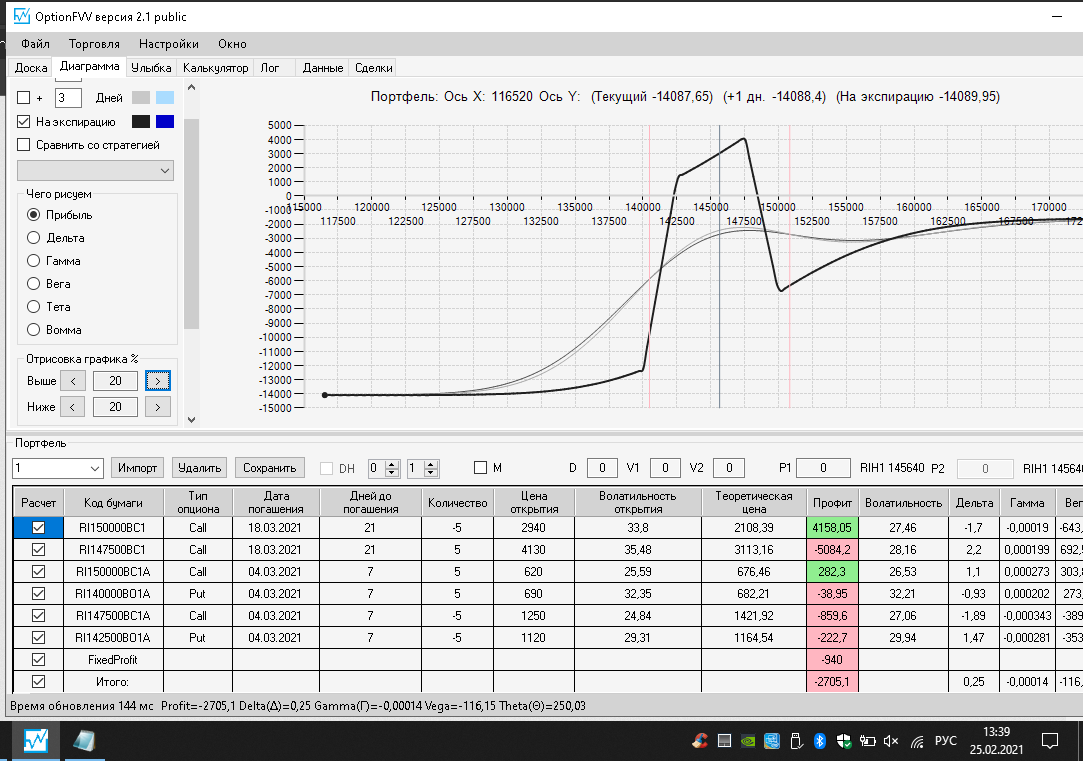Click the Выше decrease arrow button
The width and height of the screenshot is (1083, 761).
point(73,381)
